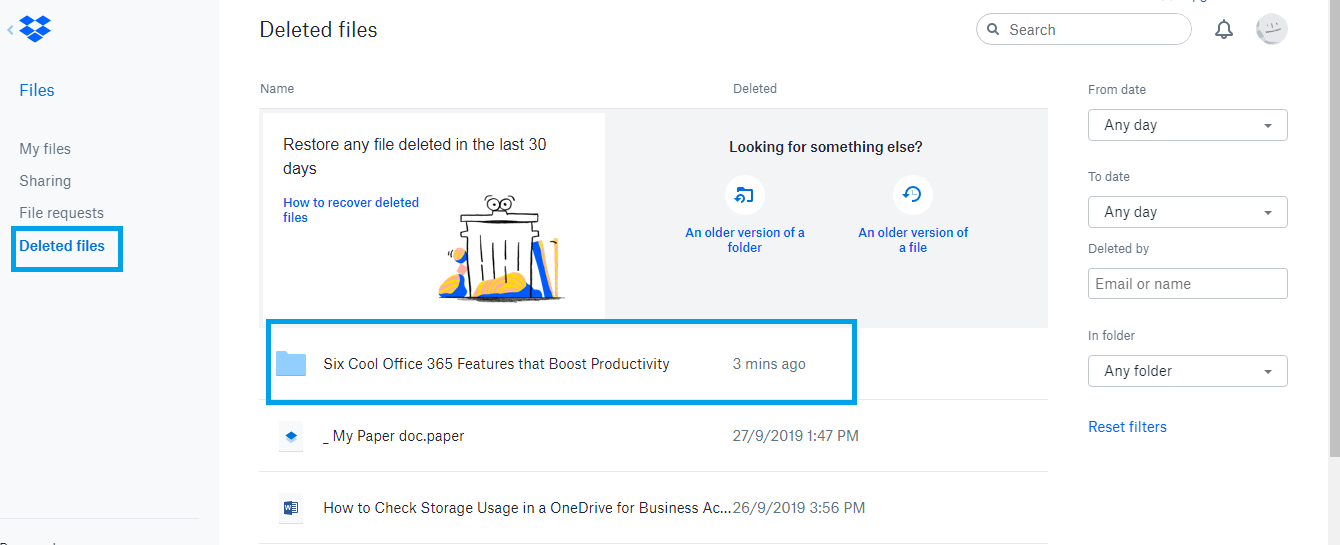Expand the To date dropdown
The width and height of the screenshot is (1340, 545).
1188,212
